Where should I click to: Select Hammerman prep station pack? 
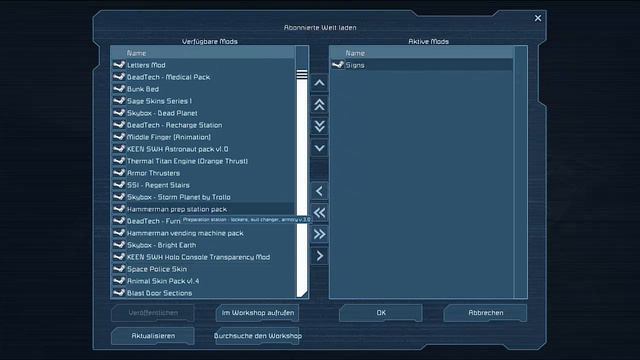click(203, 209)
